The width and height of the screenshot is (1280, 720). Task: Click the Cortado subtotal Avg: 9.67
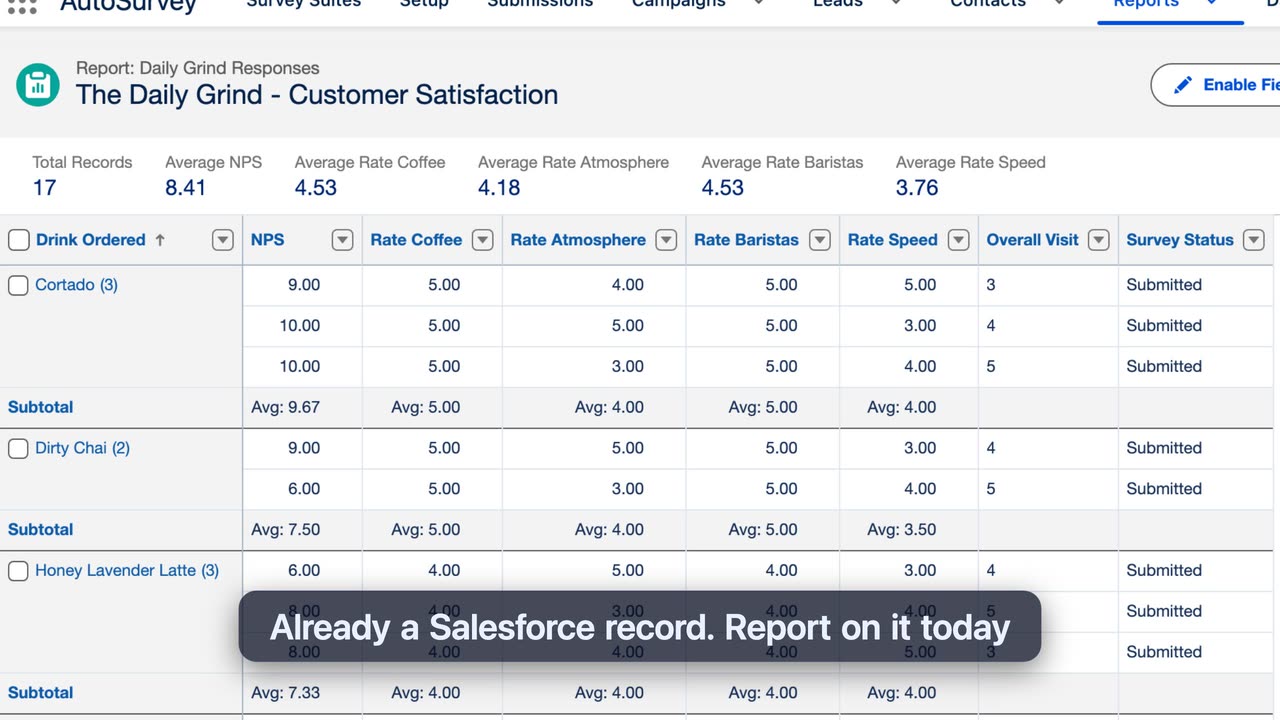[286, 408]
